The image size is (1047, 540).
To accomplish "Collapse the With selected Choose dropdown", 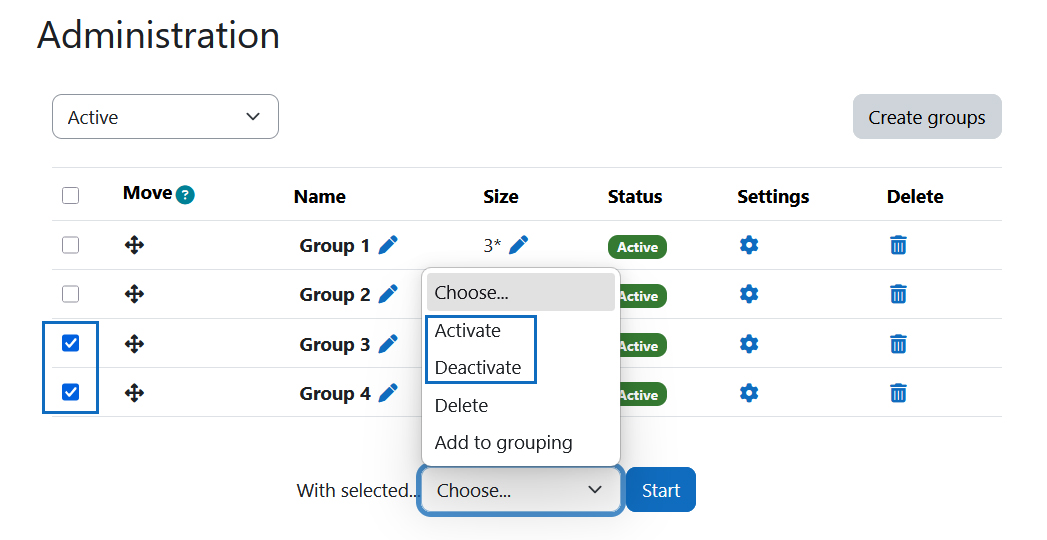I will click(521, 491).
